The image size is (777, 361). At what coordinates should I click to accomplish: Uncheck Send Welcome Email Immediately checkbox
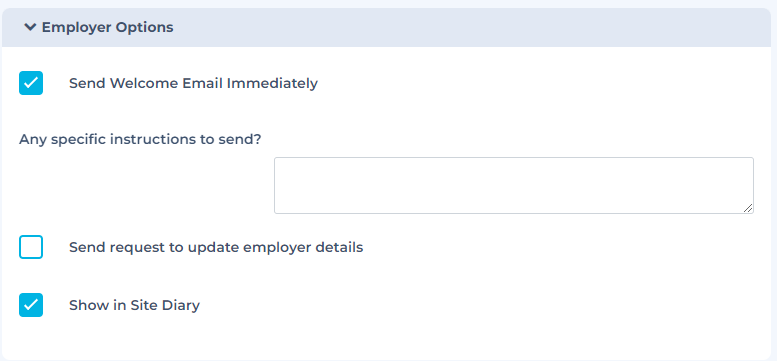[x=31, y=83]
